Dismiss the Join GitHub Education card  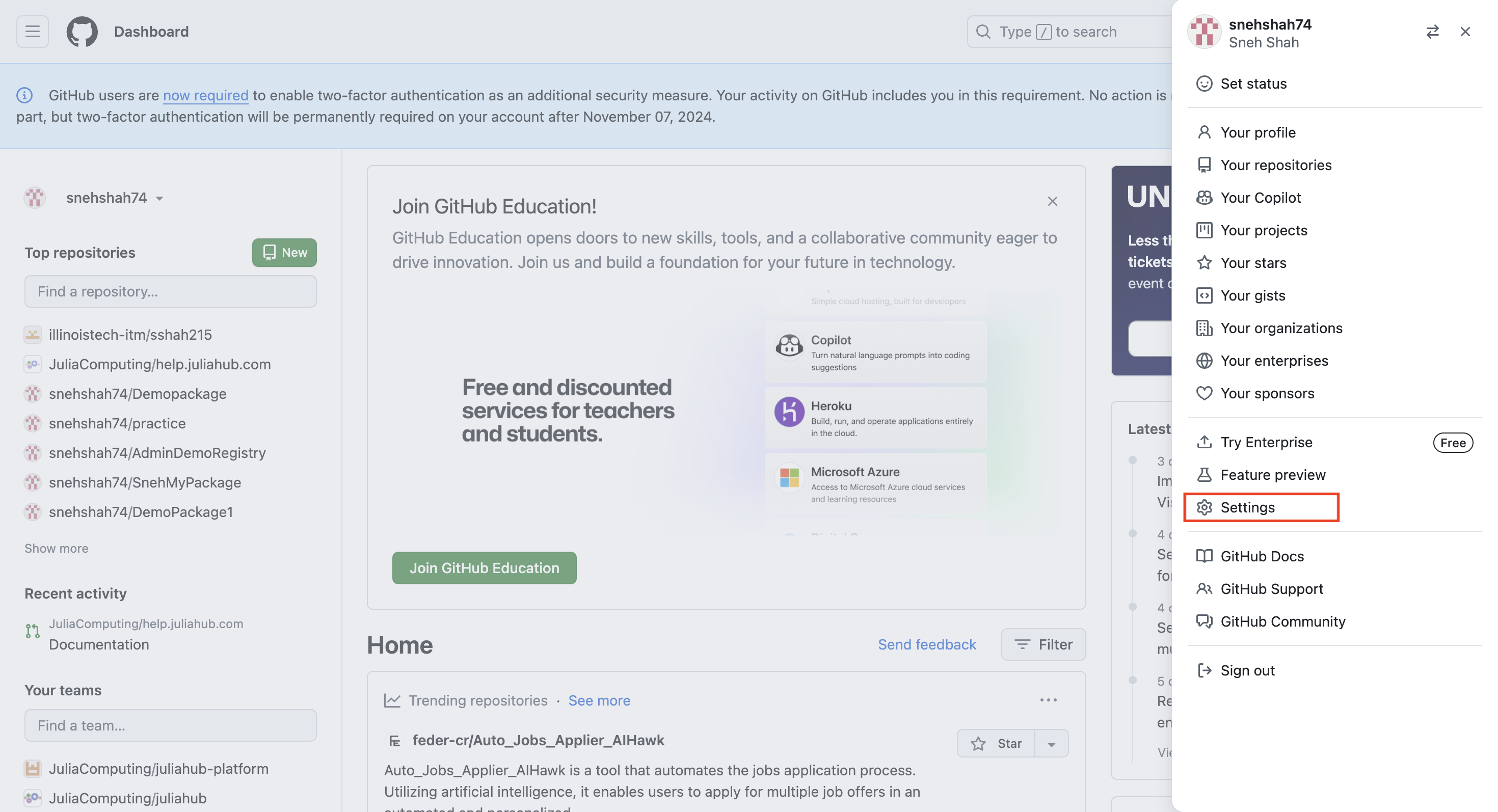1053,201
